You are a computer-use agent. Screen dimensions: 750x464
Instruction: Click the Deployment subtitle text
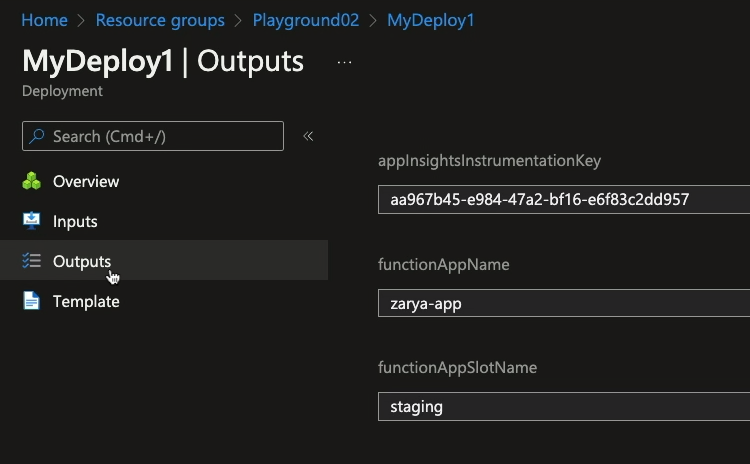[62, 91]
